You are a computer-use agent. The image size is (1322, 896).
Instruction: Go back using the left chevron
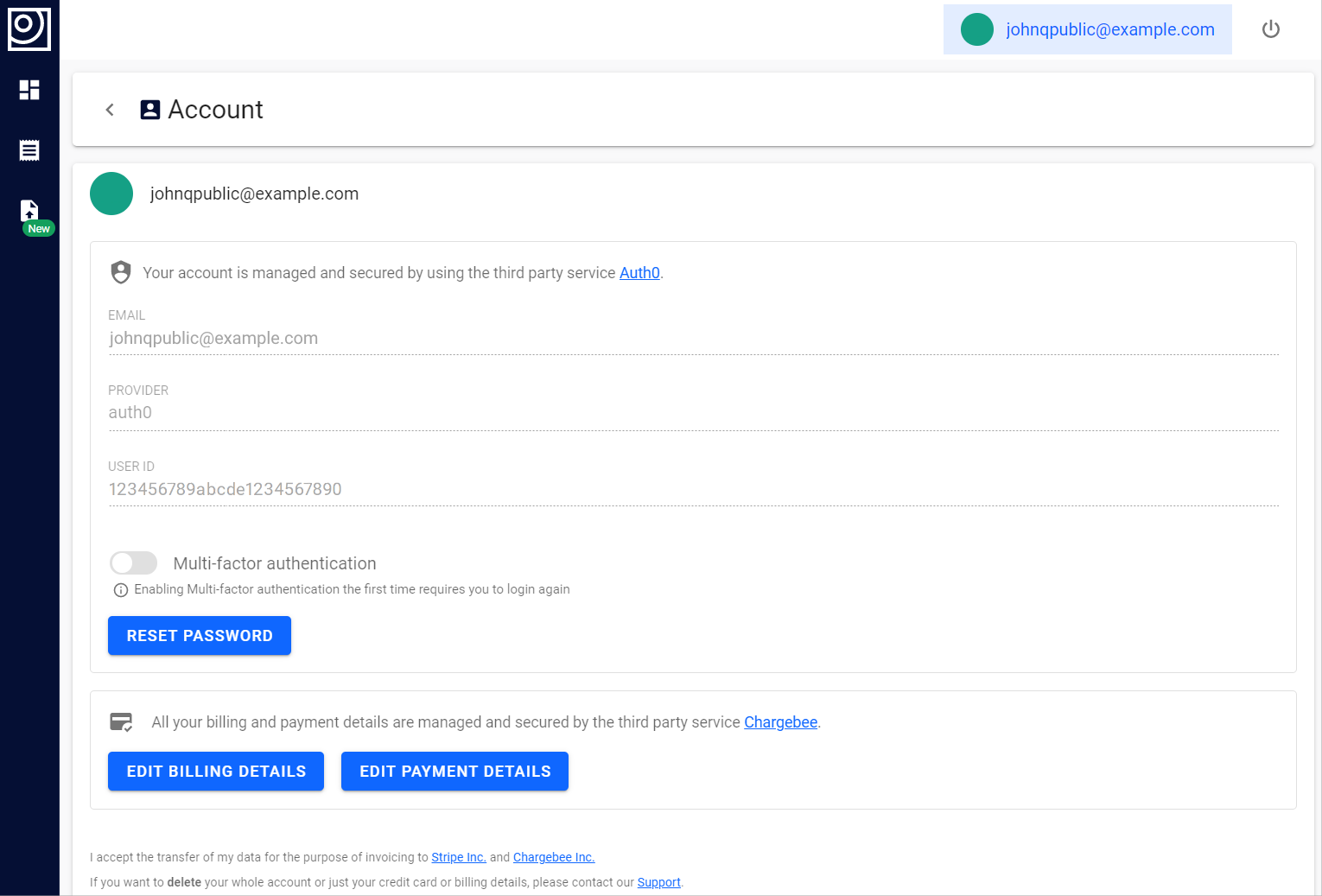coord(110,110)
